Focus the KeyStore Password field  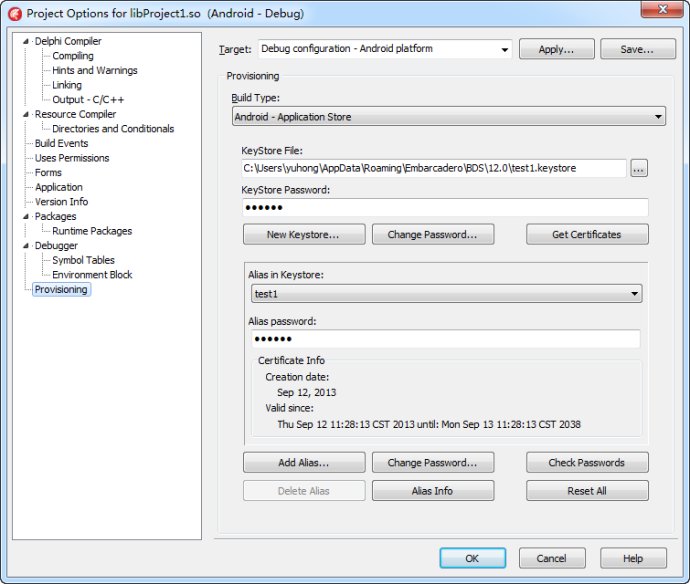pos(445,207)
